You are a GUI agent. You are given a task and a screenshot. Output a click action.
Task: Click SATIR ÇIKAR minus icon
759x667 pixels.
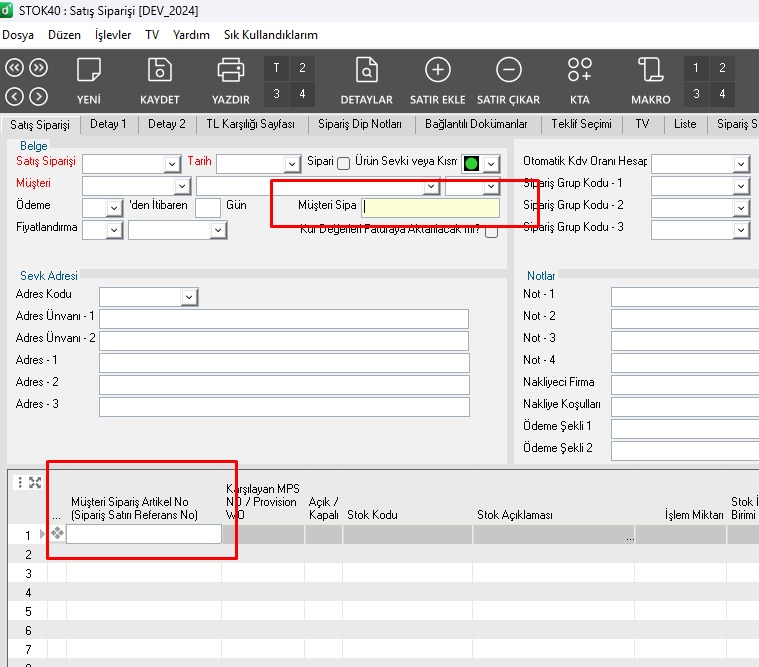tap(508, 71)
